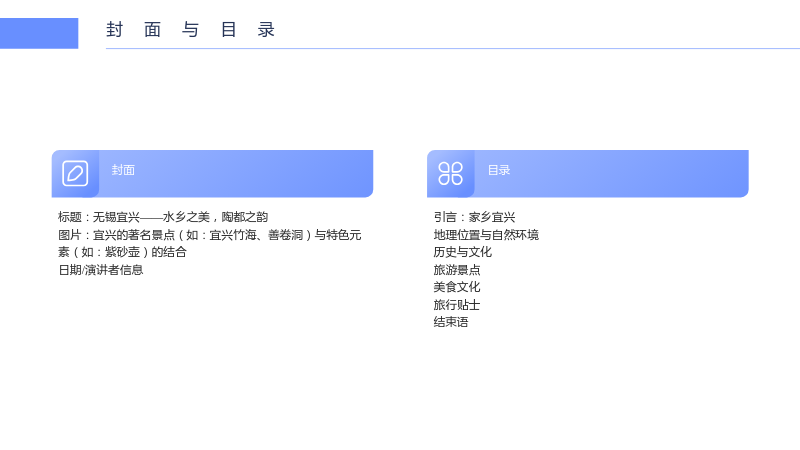Select the 历史与文化 contents item

pyautogui.click(x=463, y=252)
